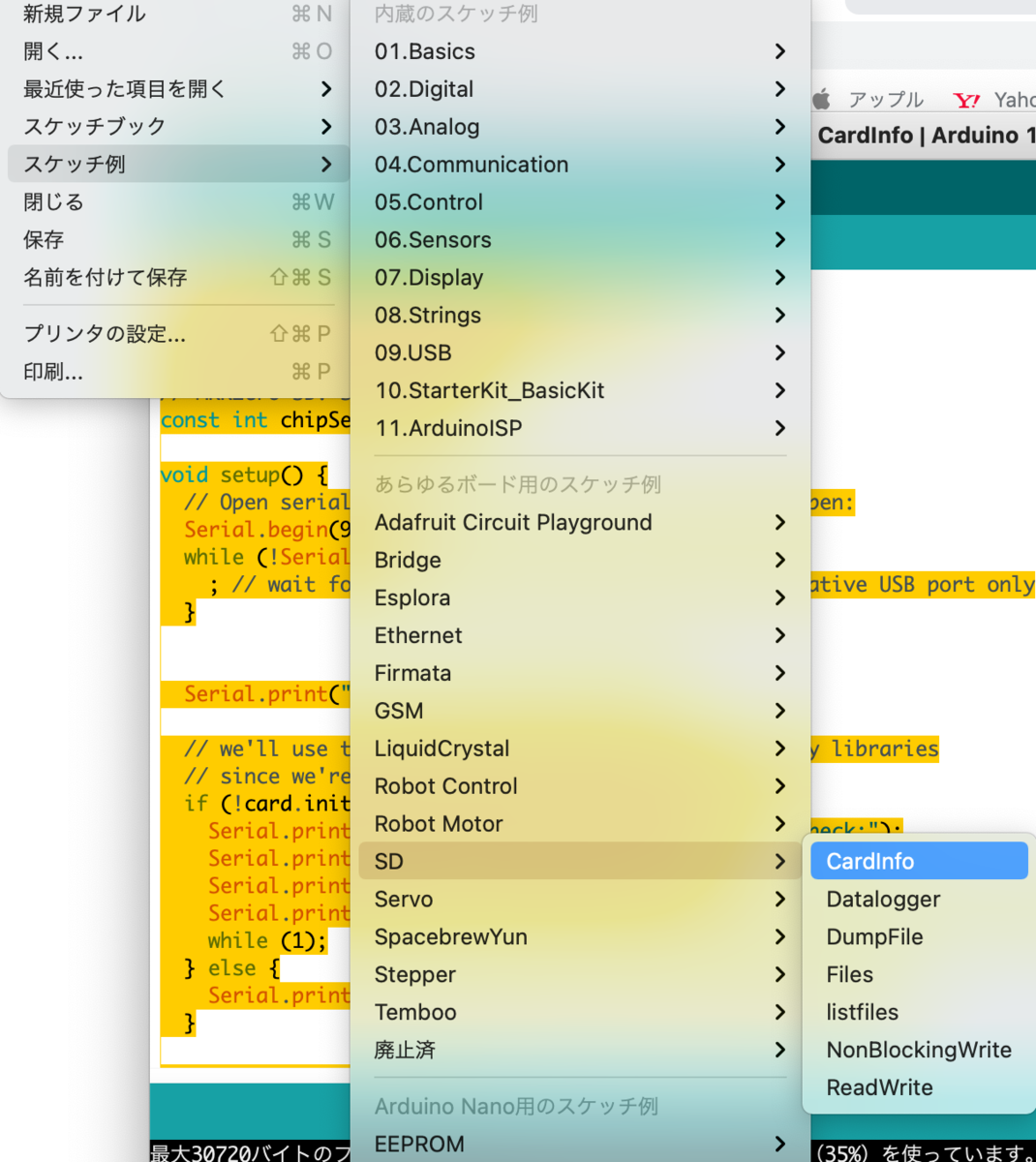Viewport: 1036px width, 1162px height.
Task: Click 'while (1);' code line
Action: click(x=267, y=941)
